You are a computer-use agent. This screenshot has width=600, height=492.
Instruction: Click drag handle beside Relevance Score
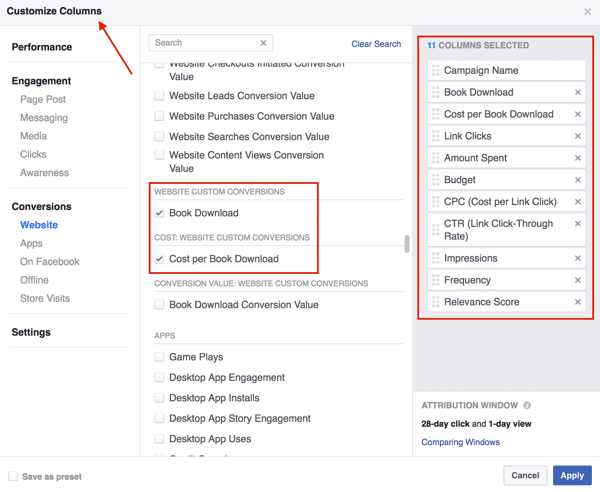[x=435, y=302]
